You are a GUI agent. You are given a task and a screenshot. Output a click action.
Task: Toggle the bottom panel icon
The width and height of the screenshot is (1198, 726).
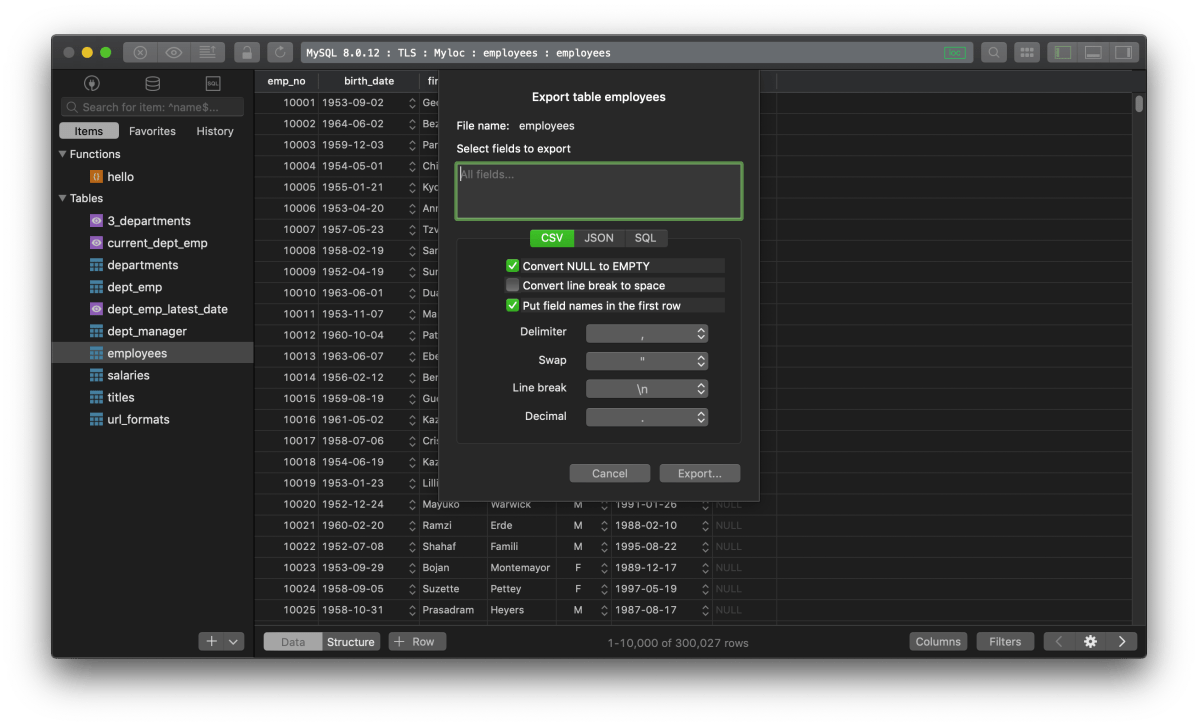[x=1093, y=53]
